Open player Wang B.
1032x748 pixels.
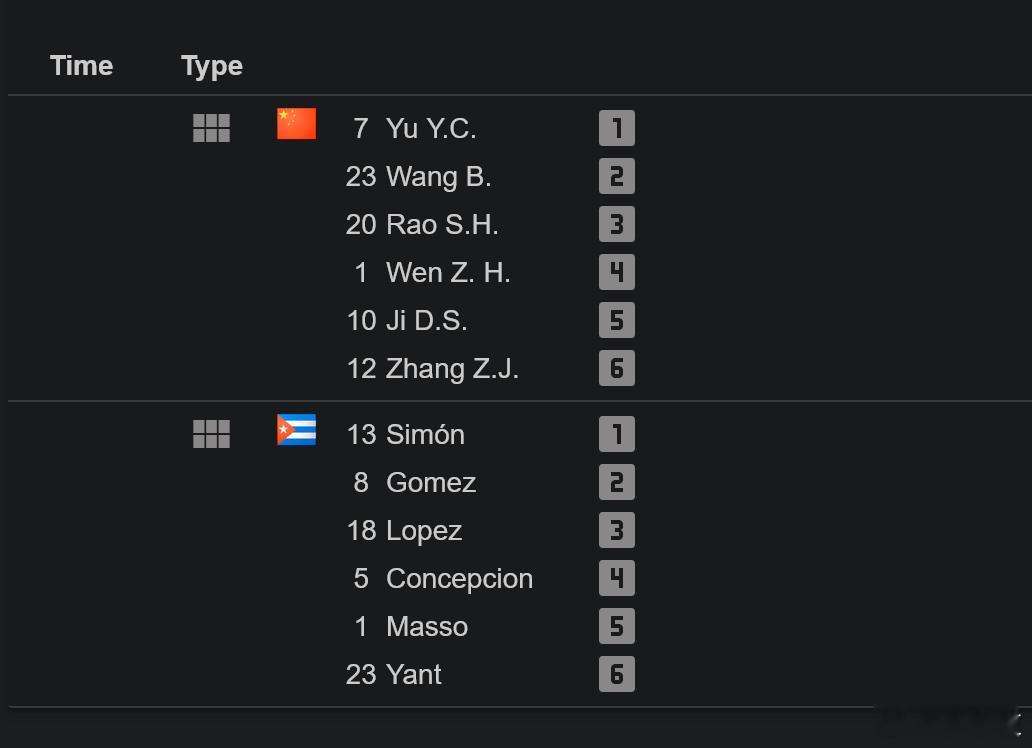pos(438,176)
